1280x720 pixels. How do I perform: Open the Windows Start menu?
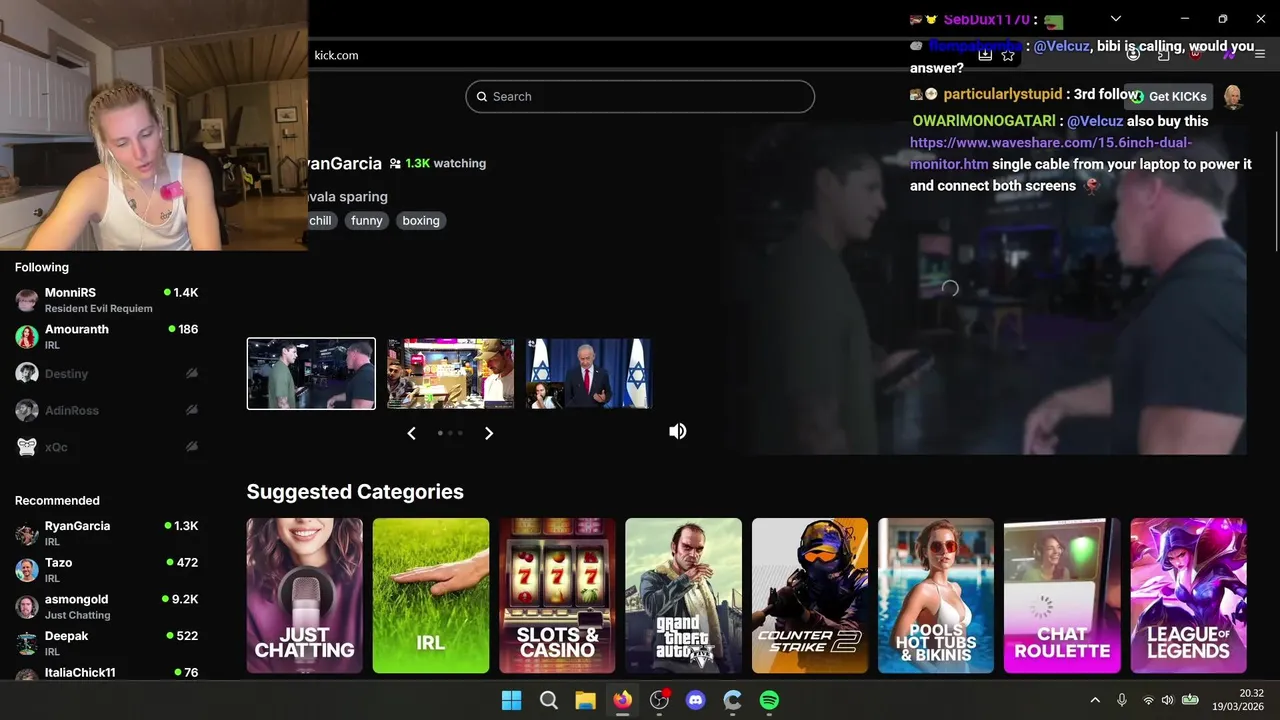click(x=511, y=700)
